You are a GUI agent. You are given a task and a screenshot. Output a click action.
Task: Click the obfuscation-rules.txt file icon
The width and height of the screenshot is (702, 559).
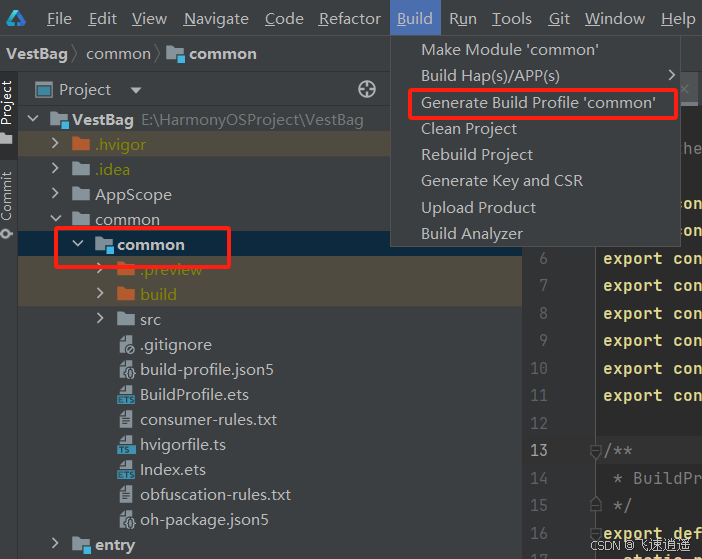126,495
